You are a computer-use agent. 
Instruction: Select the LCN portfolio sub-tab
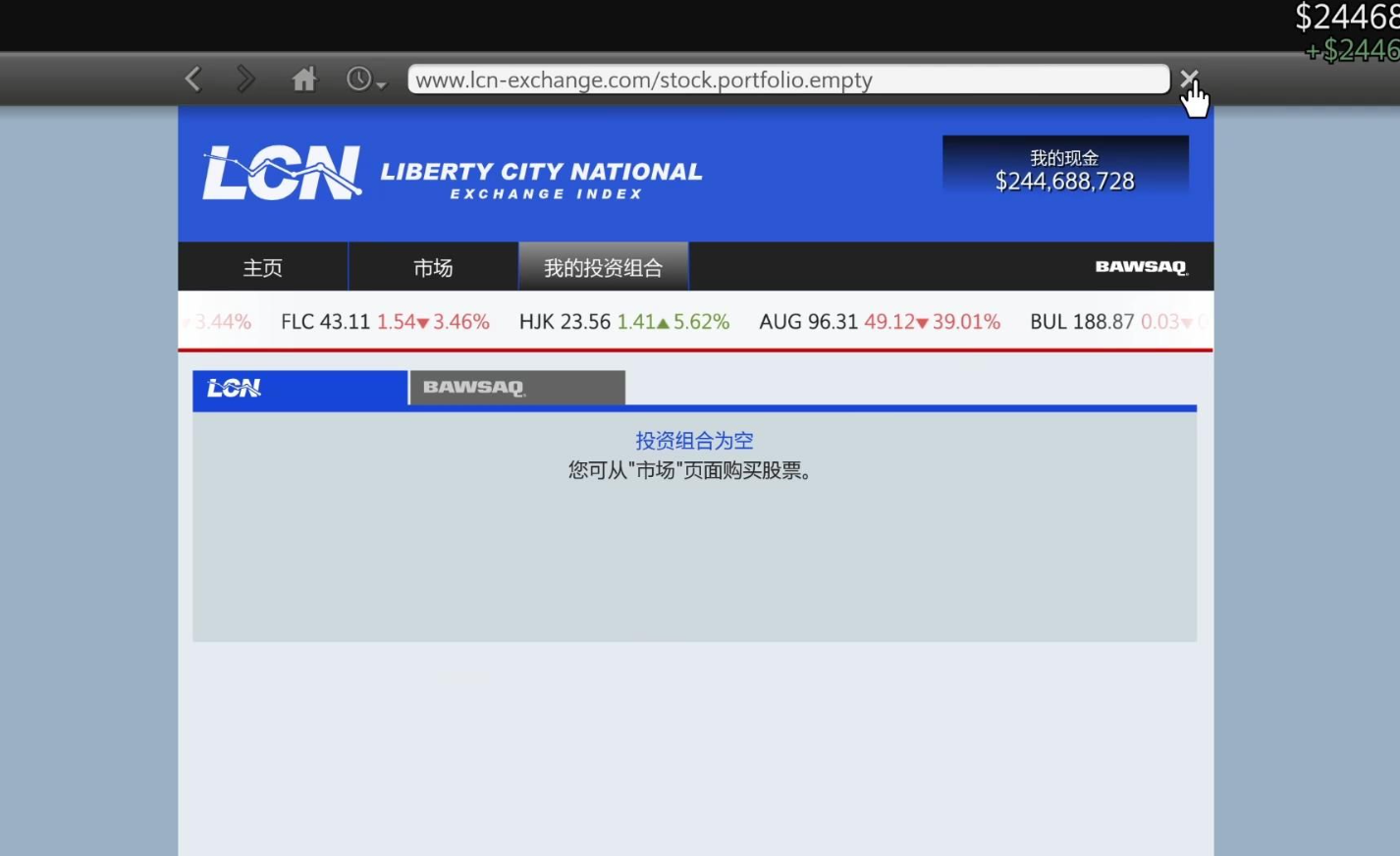pos(299,388)
